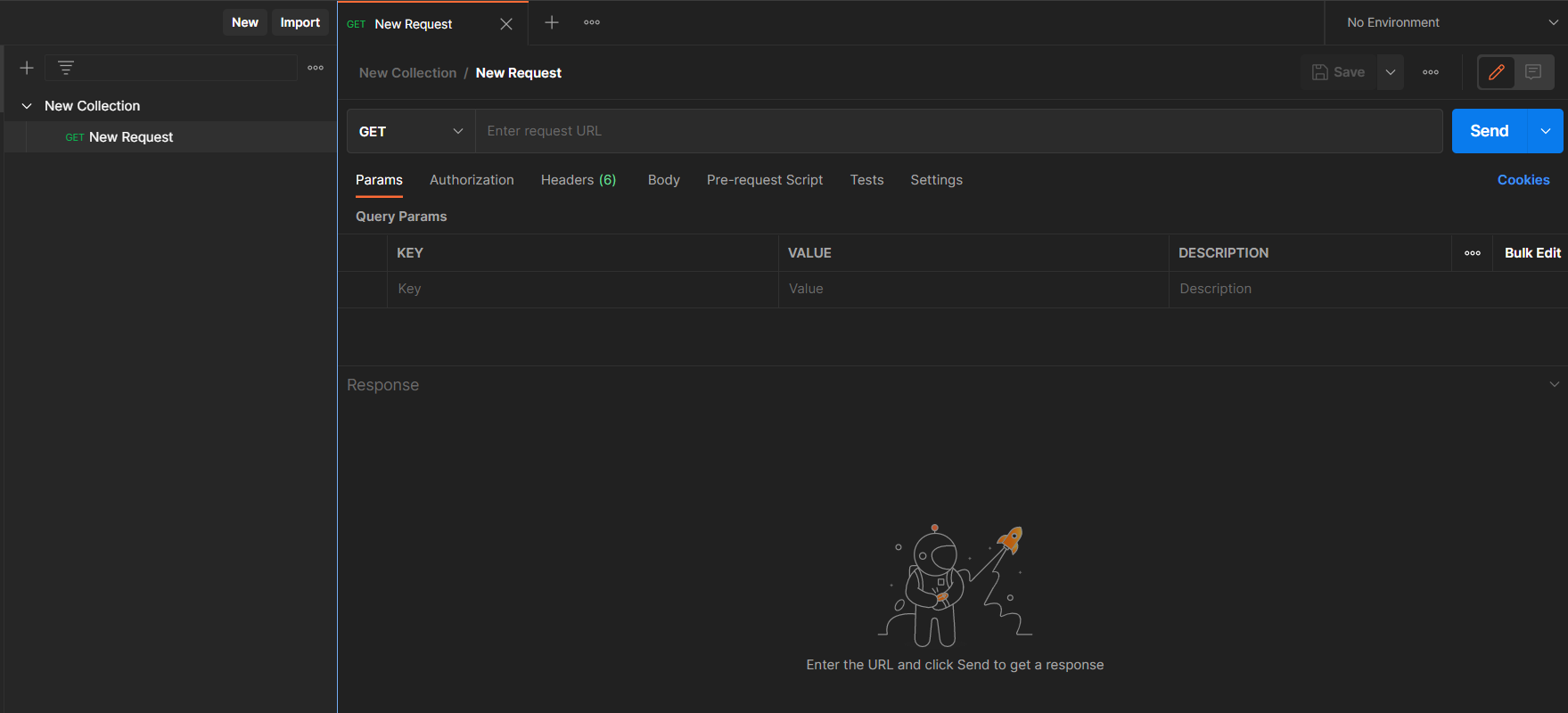Open the Tests tab

click(866, 180)
